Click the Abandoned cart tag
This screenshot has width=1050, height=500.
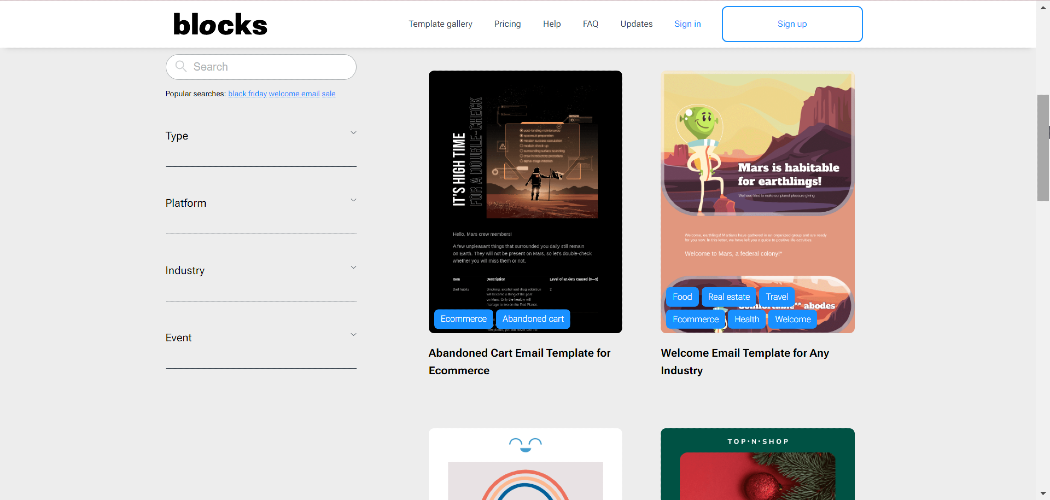pyautogui.click(x=533, y=319)
